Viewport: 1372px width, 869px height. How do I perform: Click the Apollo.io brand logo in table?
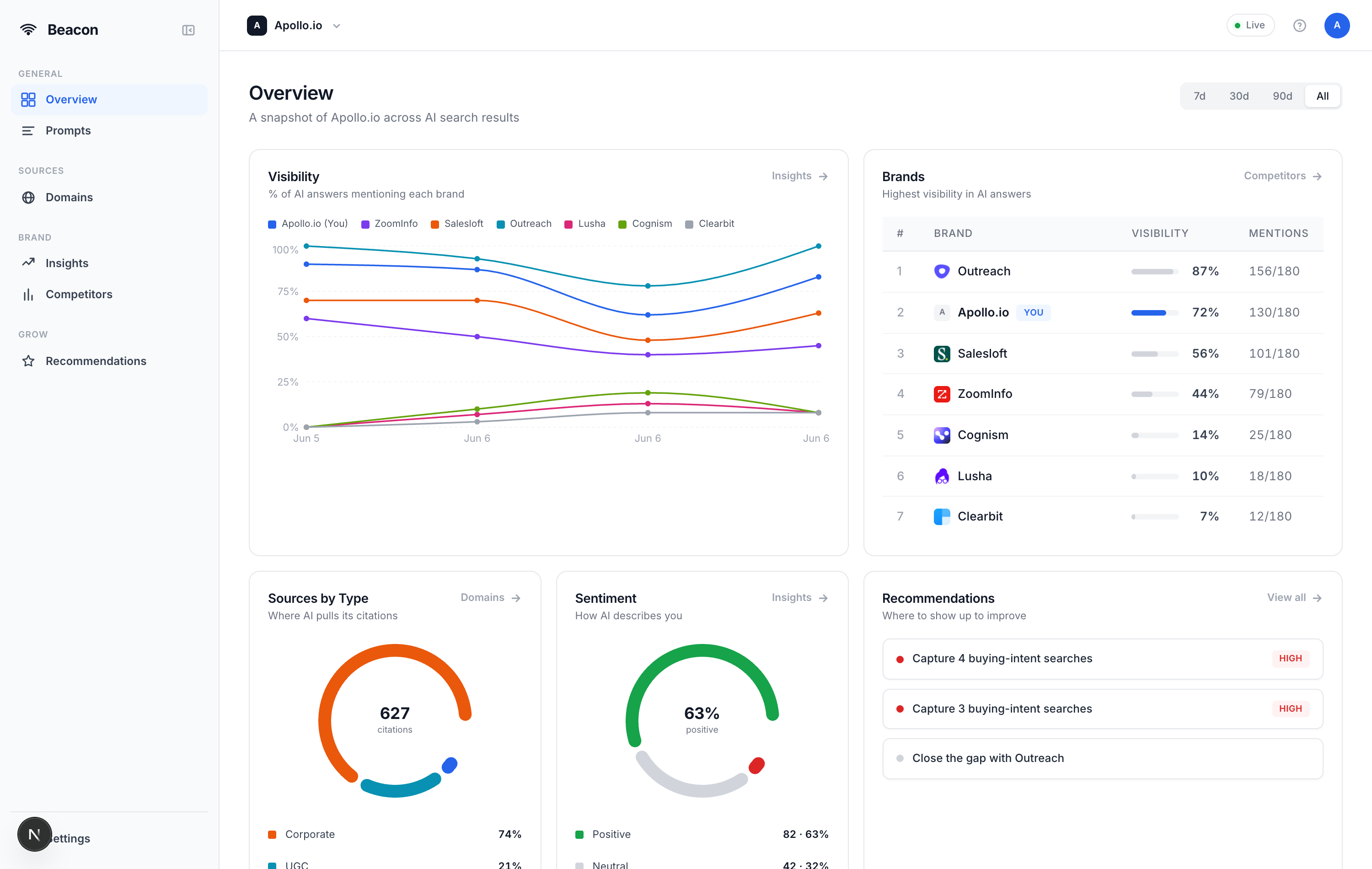click(x=942, y=312)
